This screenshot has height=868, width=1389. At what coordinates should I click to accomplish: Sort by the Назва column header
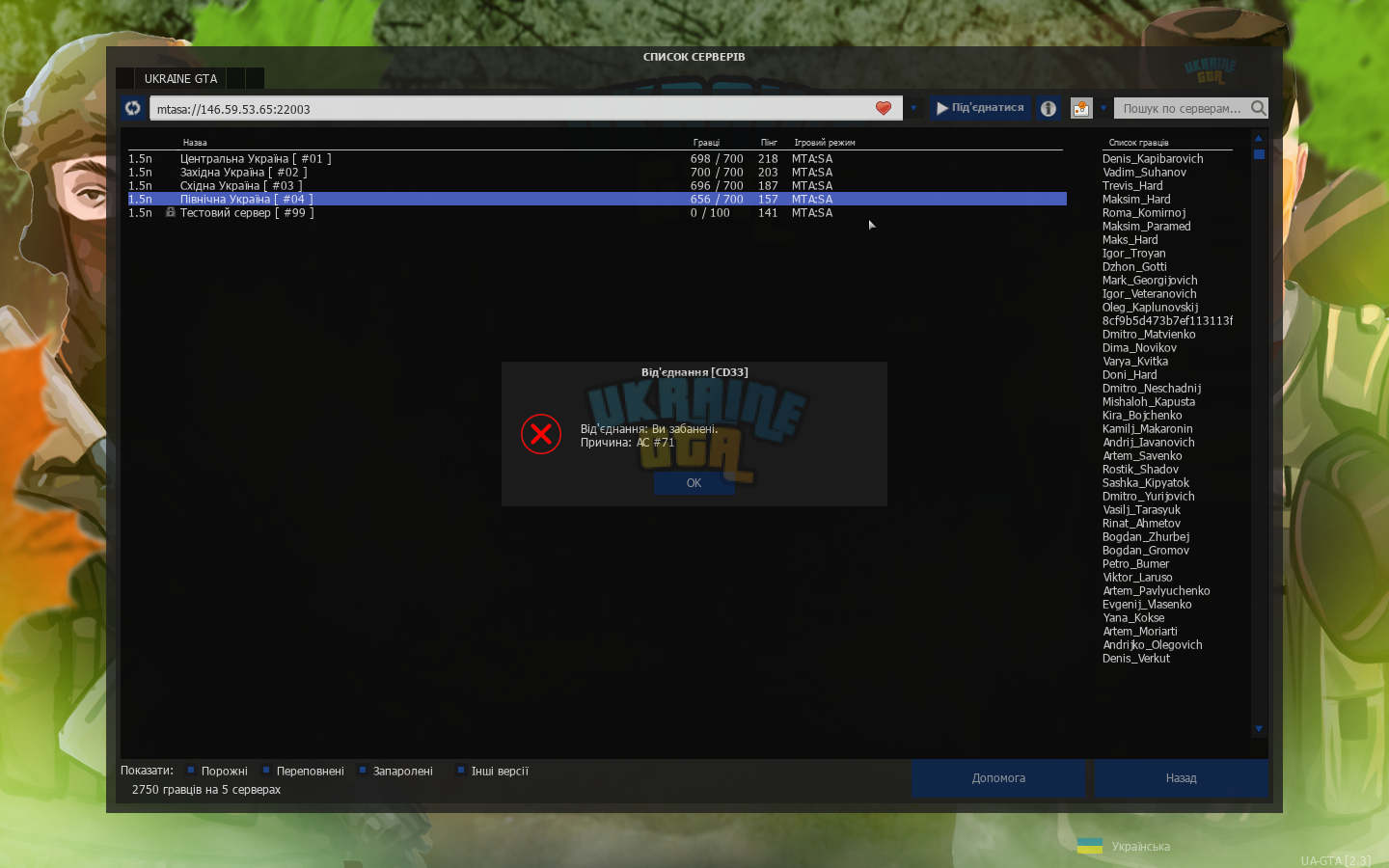pos(195,143)
